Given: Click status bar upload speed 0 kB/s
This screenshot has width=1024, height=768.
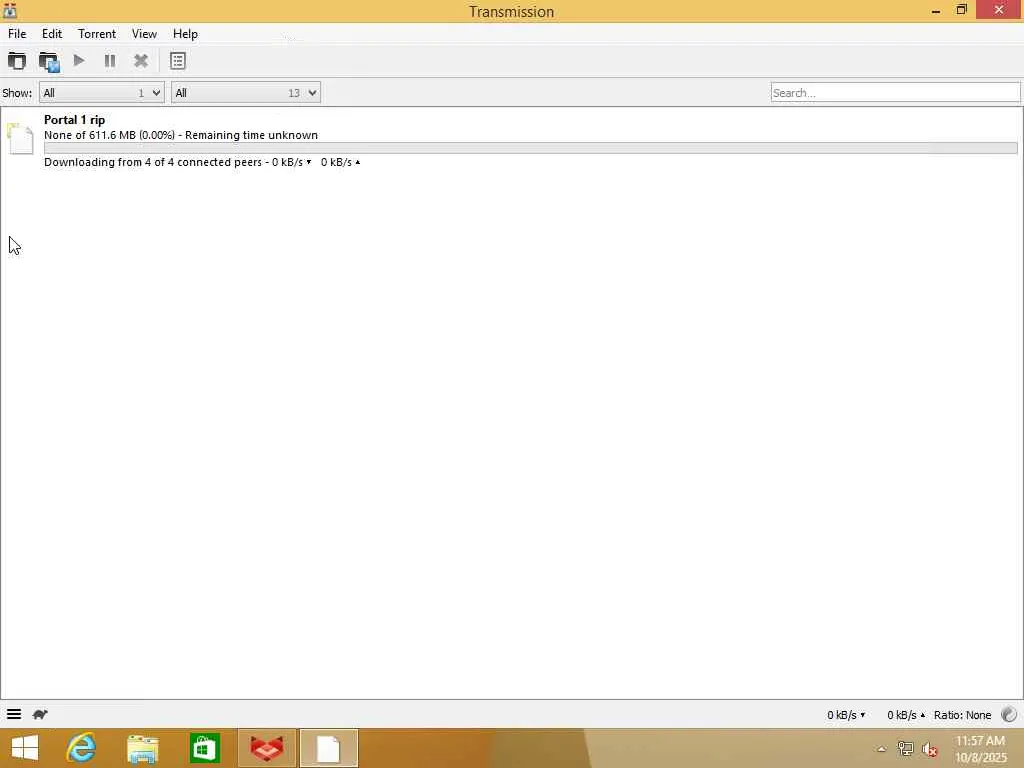Looking at the screenshot, I should [906, 715].
